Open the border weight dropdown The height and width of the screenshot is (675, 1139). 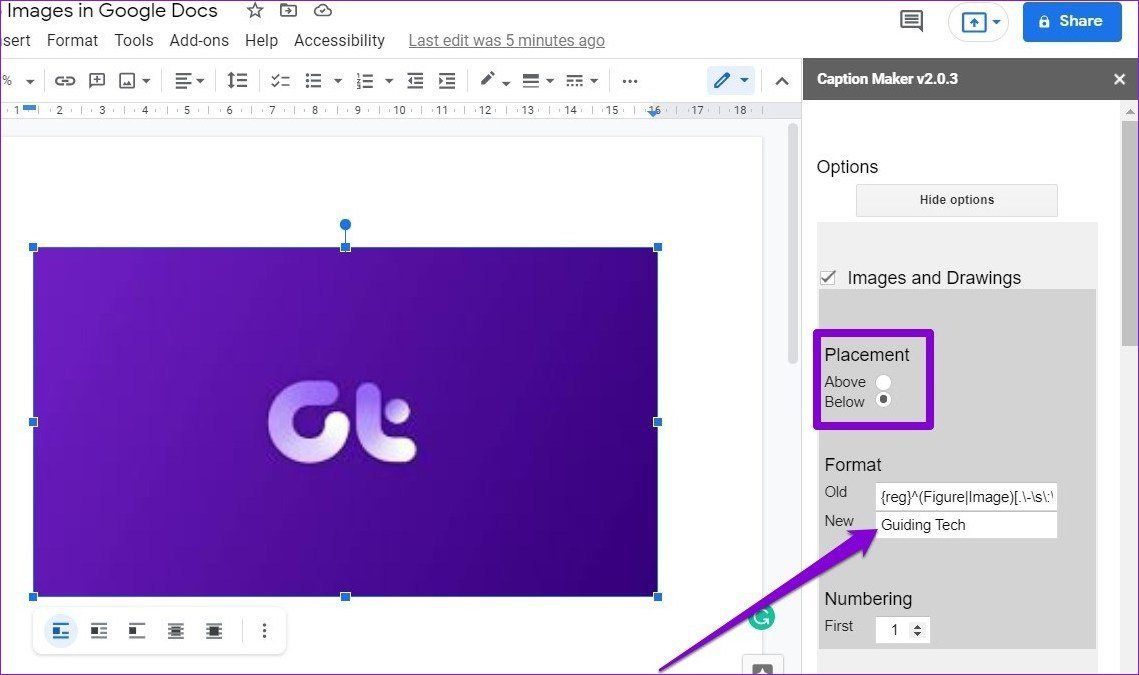[x=538, y=81]
